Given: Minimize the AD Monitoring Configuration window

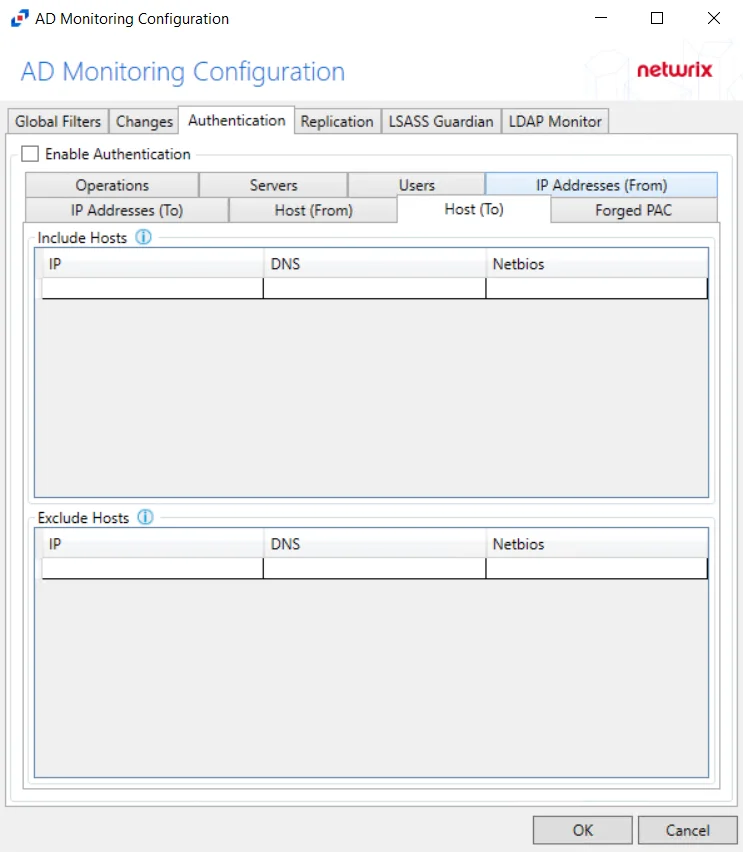Looking at the screenshot, I should pos(601,18).
